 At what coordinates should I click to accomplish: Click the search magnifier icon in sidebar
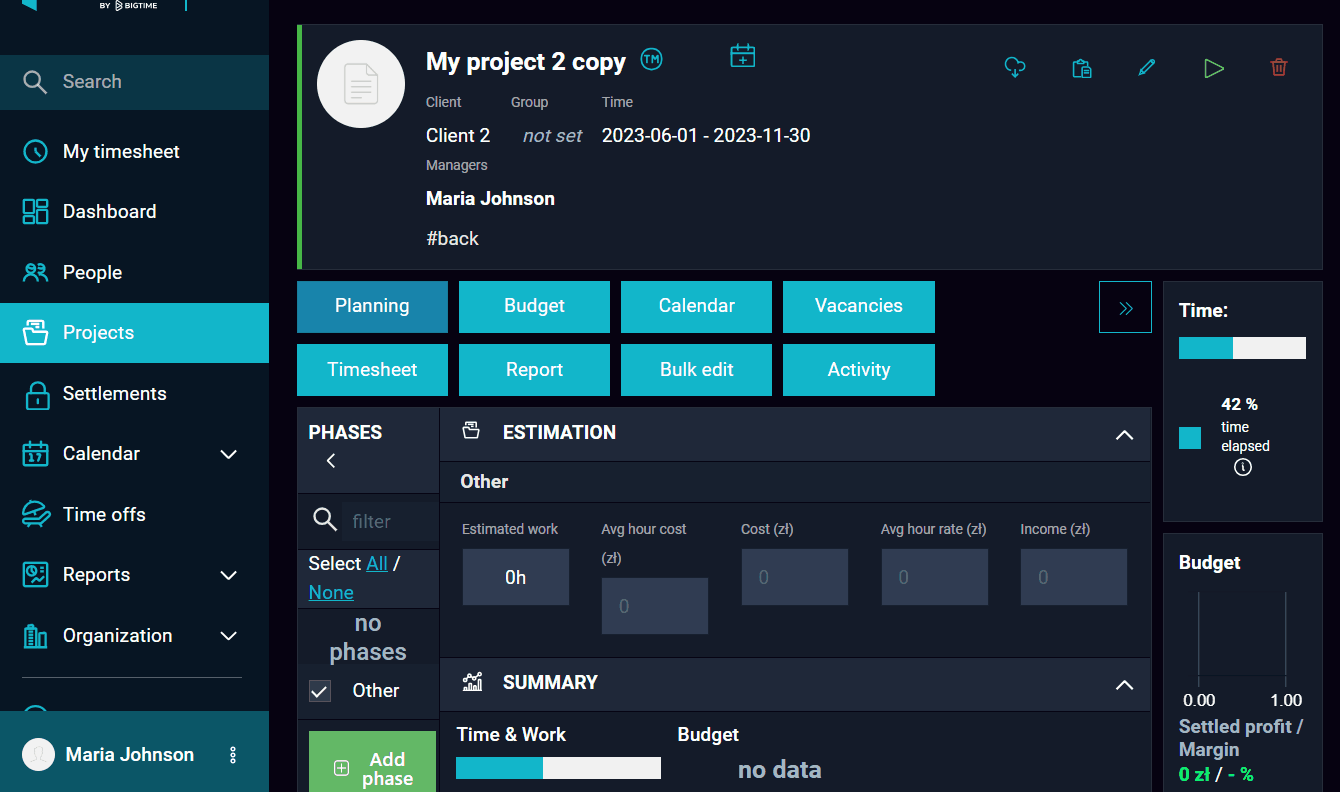(35, 82)
